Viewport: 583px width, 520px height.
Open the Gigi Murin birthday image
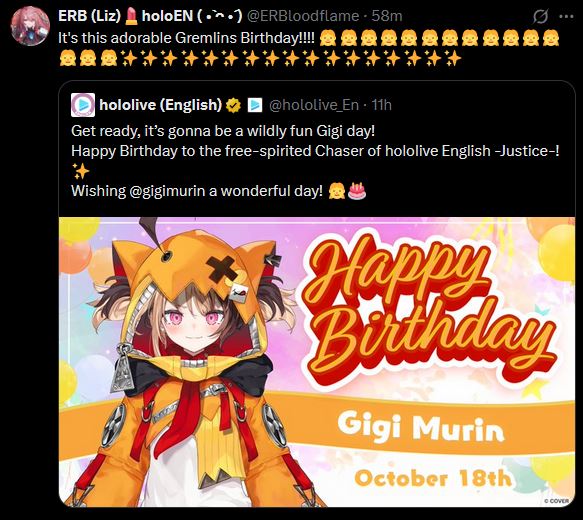coord(317,362)
